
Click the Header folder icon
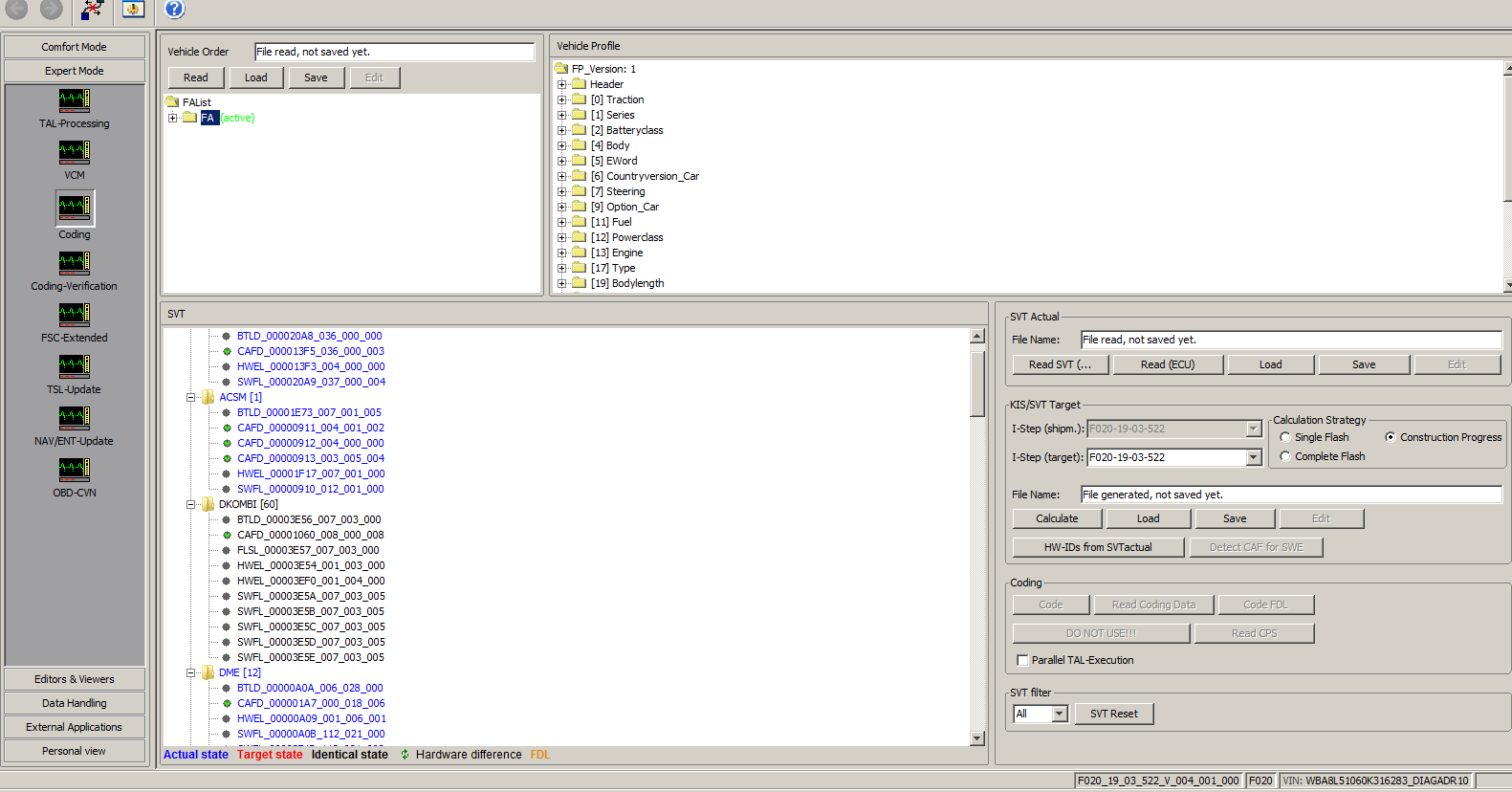[x=579, y=83]
